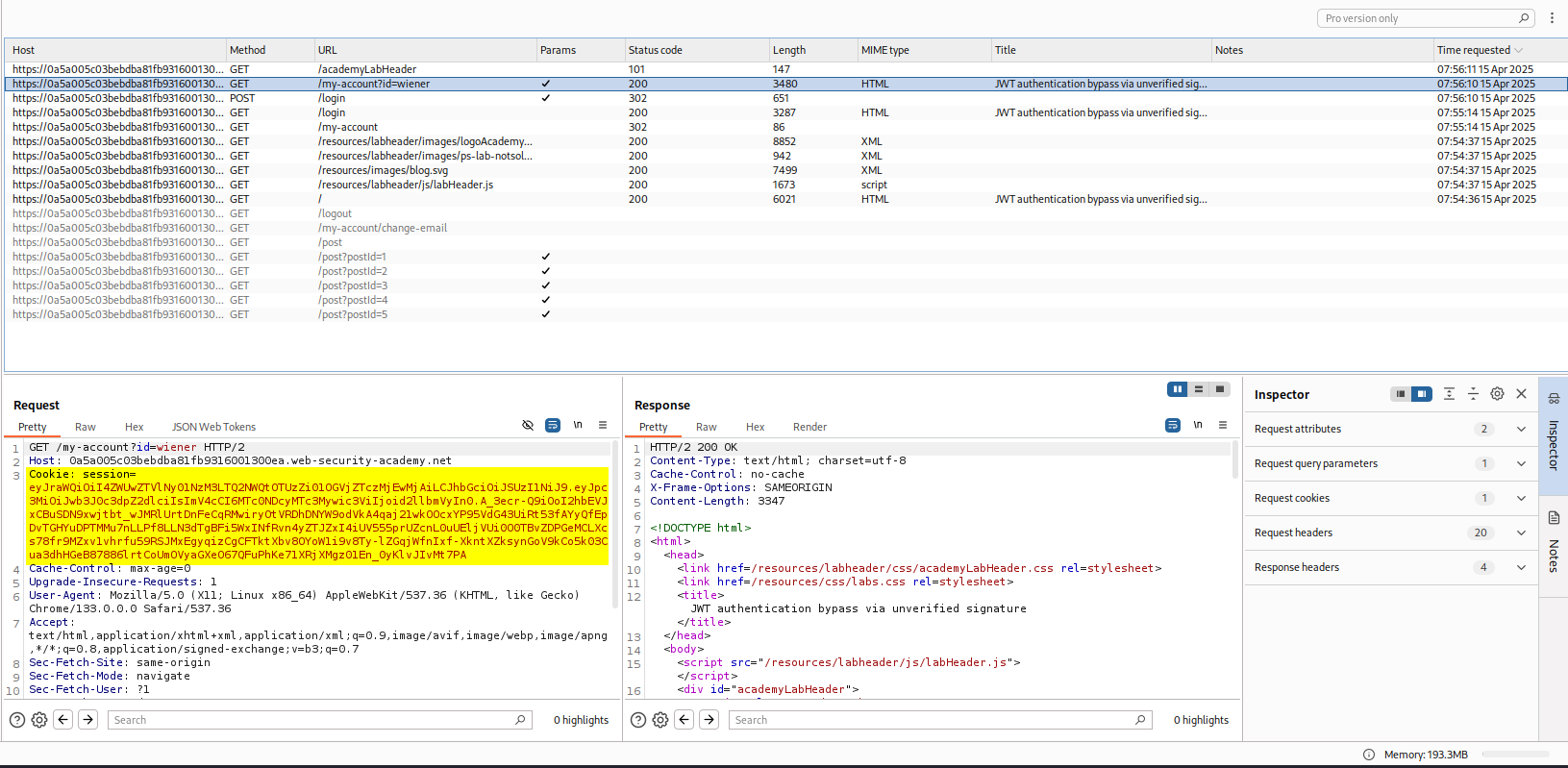Viewport: 1568px width, 768px height.
Task: Dock the Inspector on the right side
Action: point(1422,394)
